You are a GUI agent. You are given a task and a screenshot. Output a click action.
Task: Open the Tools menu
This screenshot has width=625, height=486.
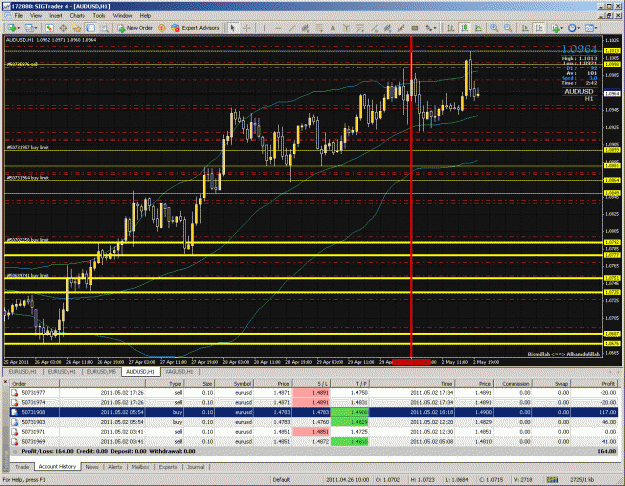point(99,16)
